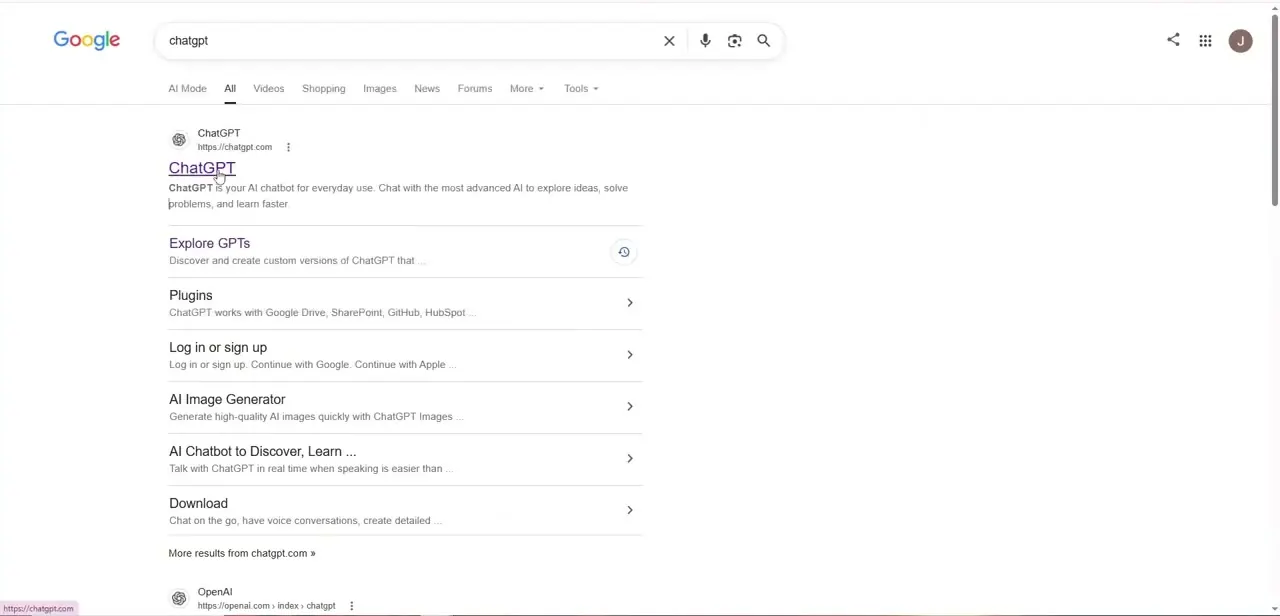The height and width of the screenshot is (616, 1280).
Task: Click the Google logo
Action: pyautogui.click(x=87, y=40)
